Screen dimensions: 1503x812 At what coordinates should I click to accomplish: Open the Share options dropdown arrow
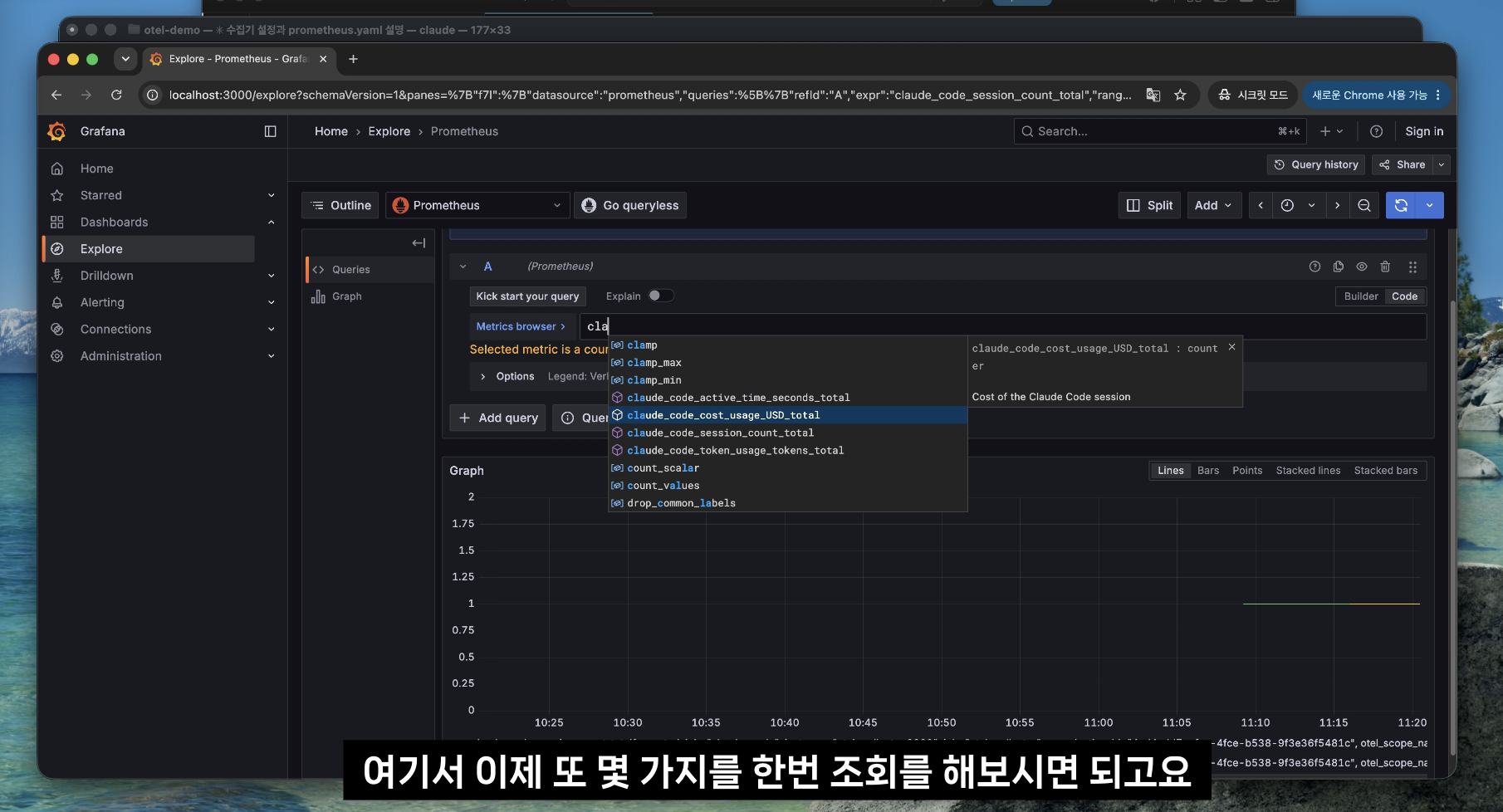[x=1442, y=164]
